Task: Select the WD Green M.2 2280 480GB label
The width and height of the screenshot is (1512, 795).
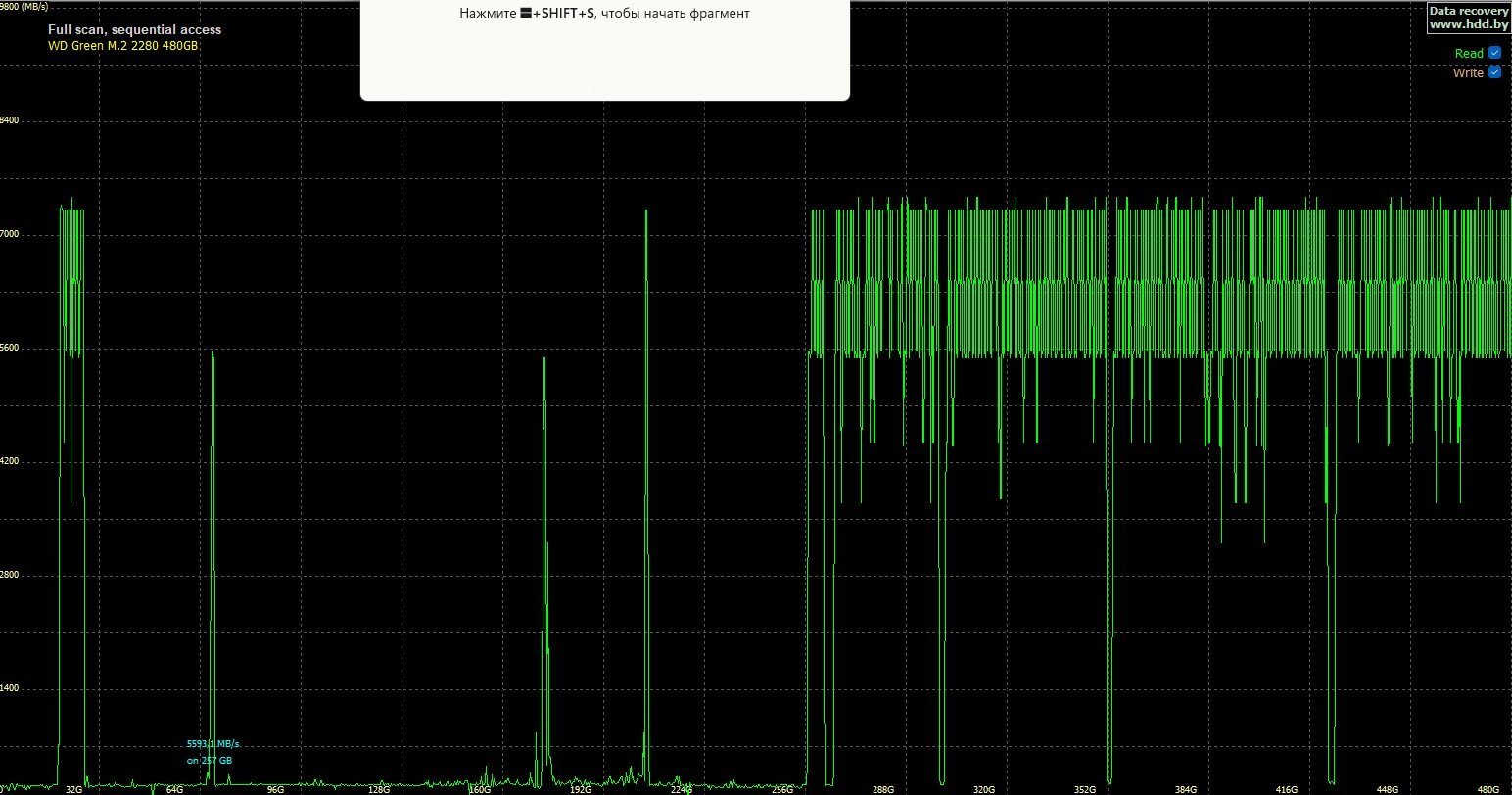Action: coord(122,46)
